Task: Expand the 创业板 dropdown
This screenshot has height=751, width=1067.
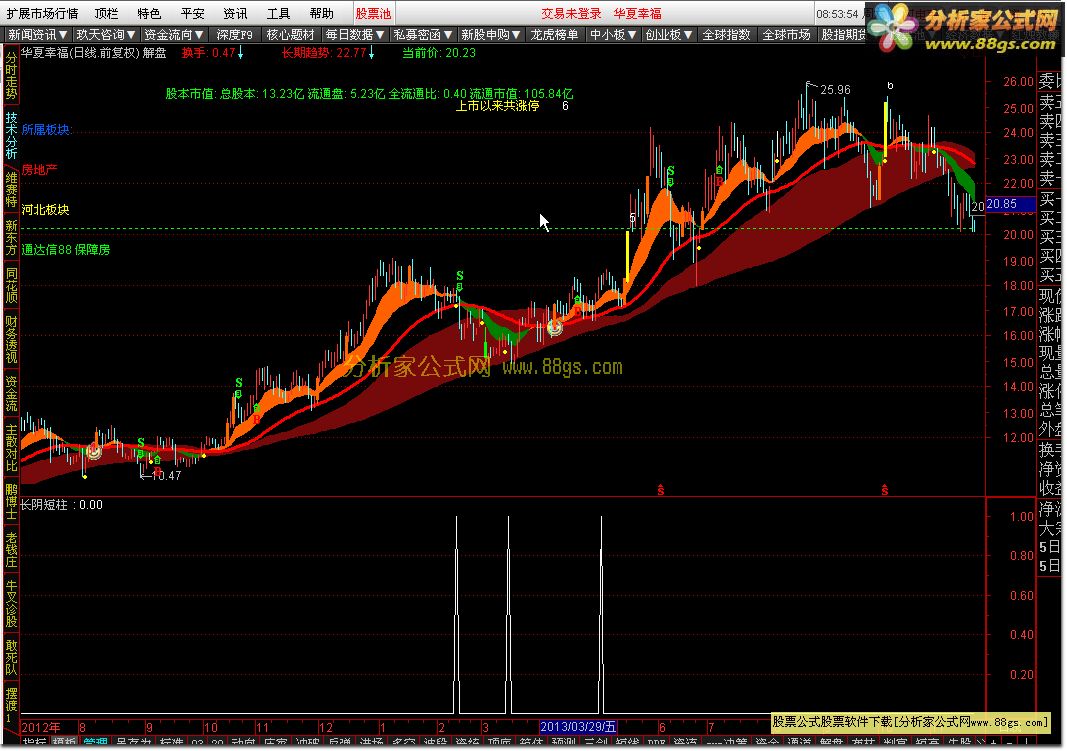Action: 668,35
